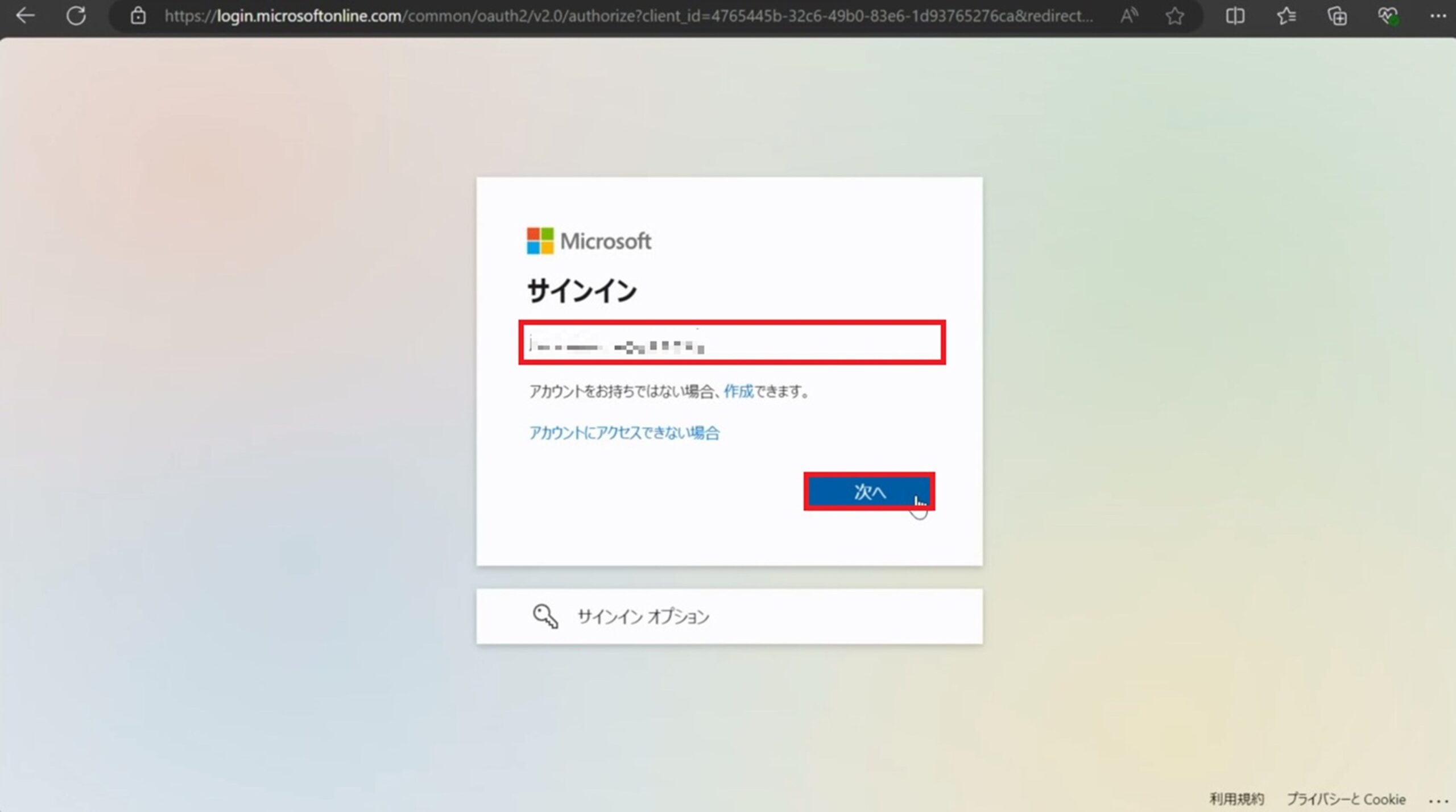
Task: Open Browser essentials heart icon
Action: (1388, 15)
